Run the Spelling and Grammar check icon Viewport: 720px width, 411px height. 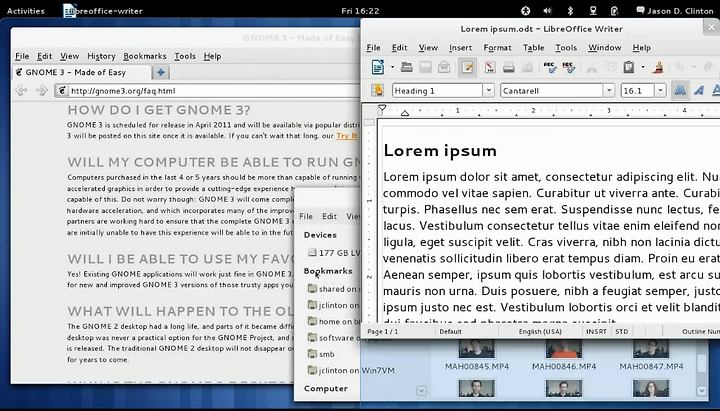click(x=550, y=68)
